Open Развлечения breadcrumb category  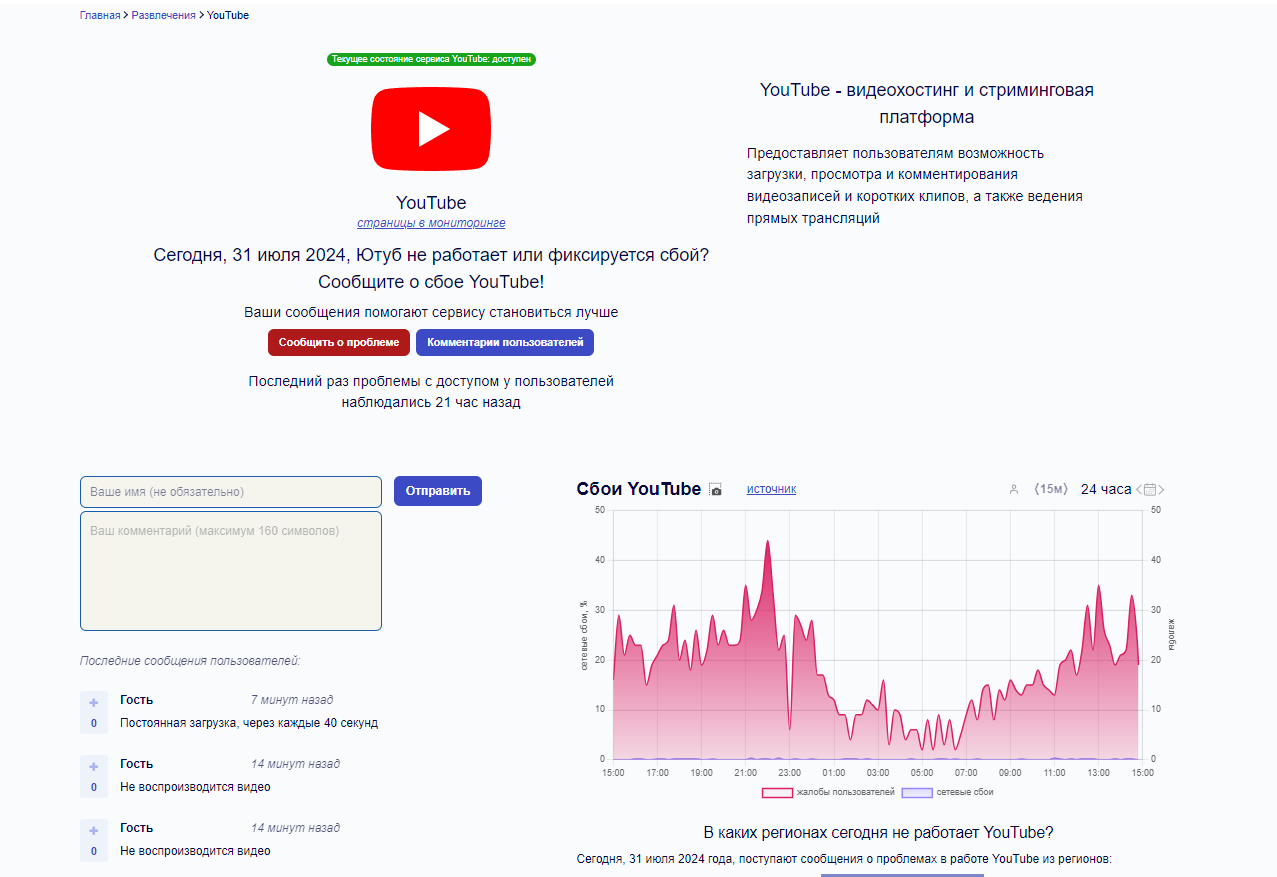coord(163,15)
